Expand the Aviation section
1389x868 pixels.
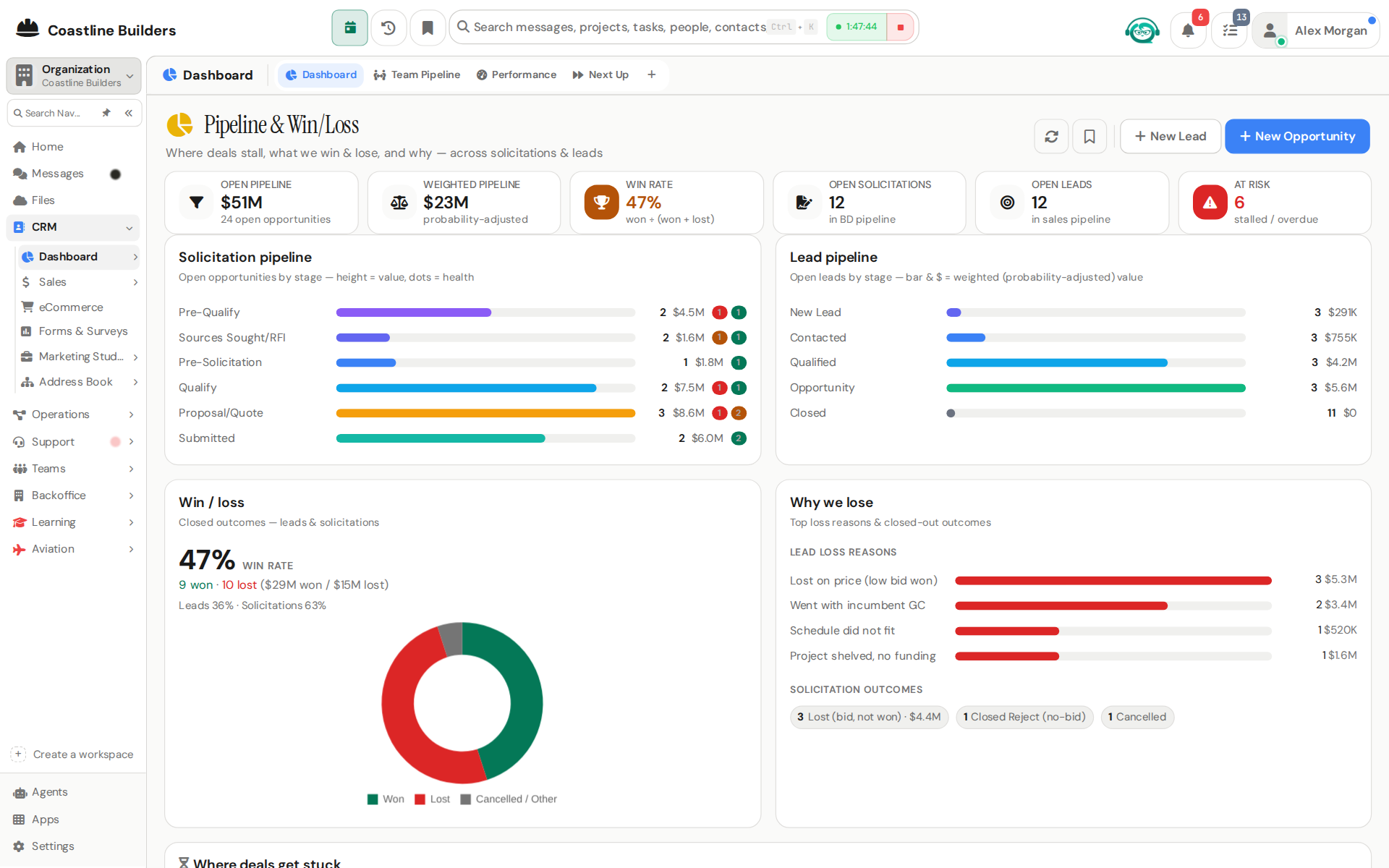coord(131,549)
